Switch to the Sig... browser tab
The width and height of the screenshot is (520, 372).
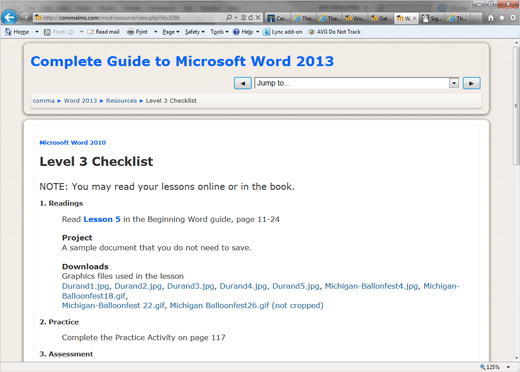(x=432, y=18)
